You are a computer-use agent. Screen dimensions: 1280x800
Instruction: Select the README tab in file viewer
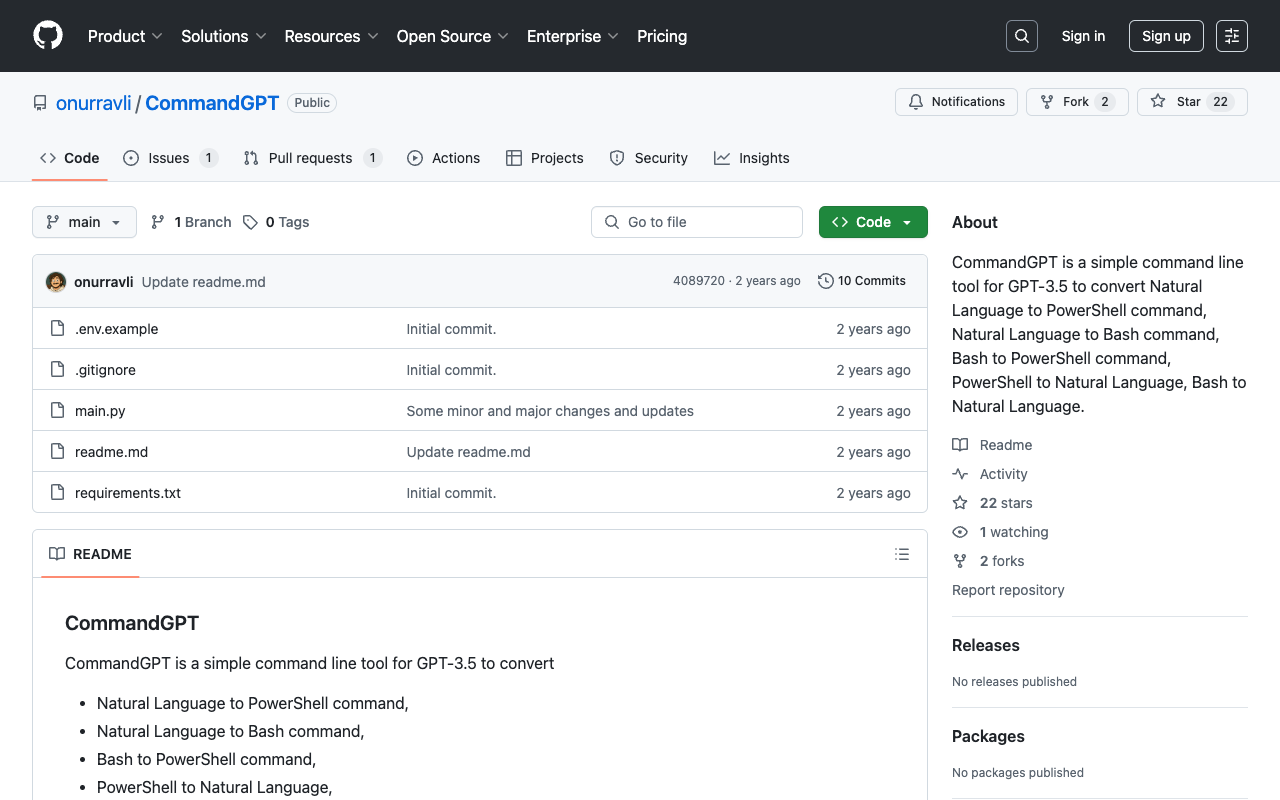(x=90, y=554)
